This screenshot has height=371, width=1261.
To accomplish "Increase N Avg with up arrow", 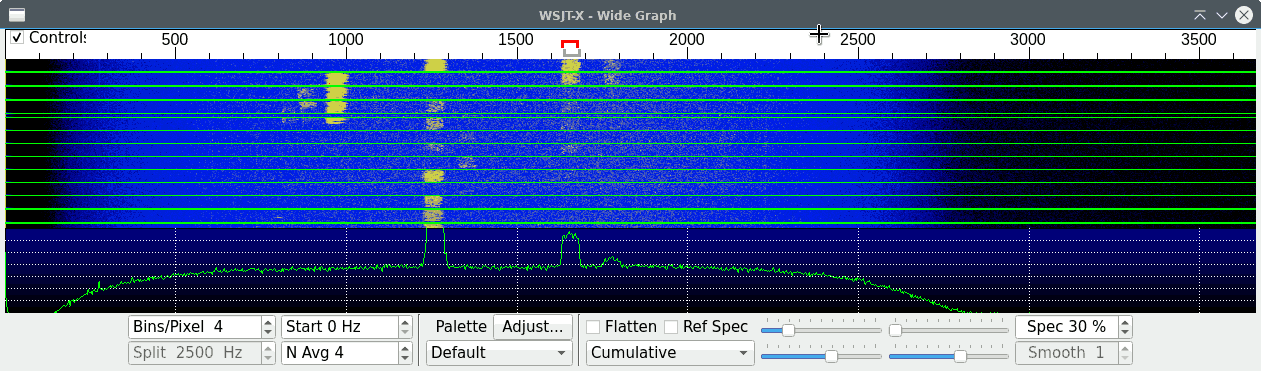I will click(405, 348).
